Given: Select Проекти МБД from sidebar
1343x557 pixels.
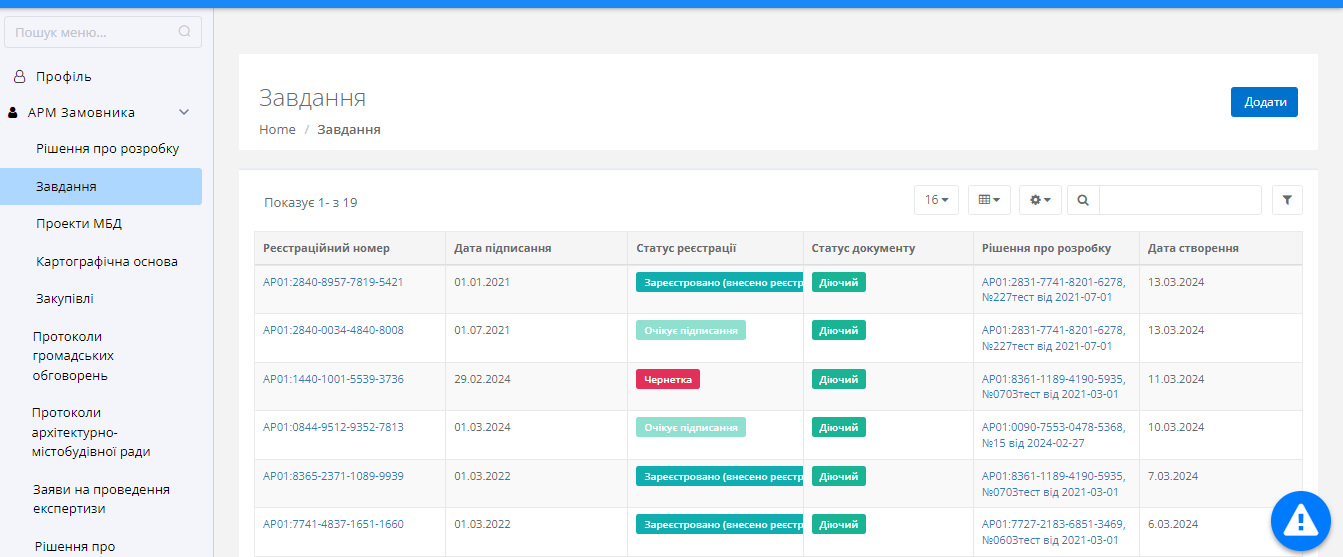Looking at the screenshot, I should [x=79, y=223].
